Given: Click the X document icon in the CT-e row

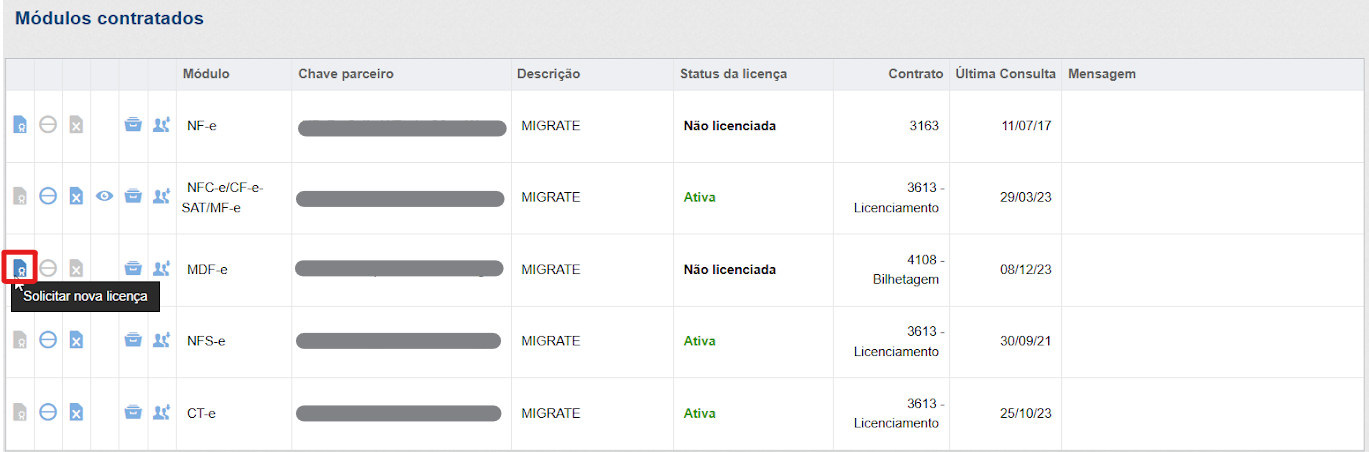Looking at the screenshot, I should point(76,412).
